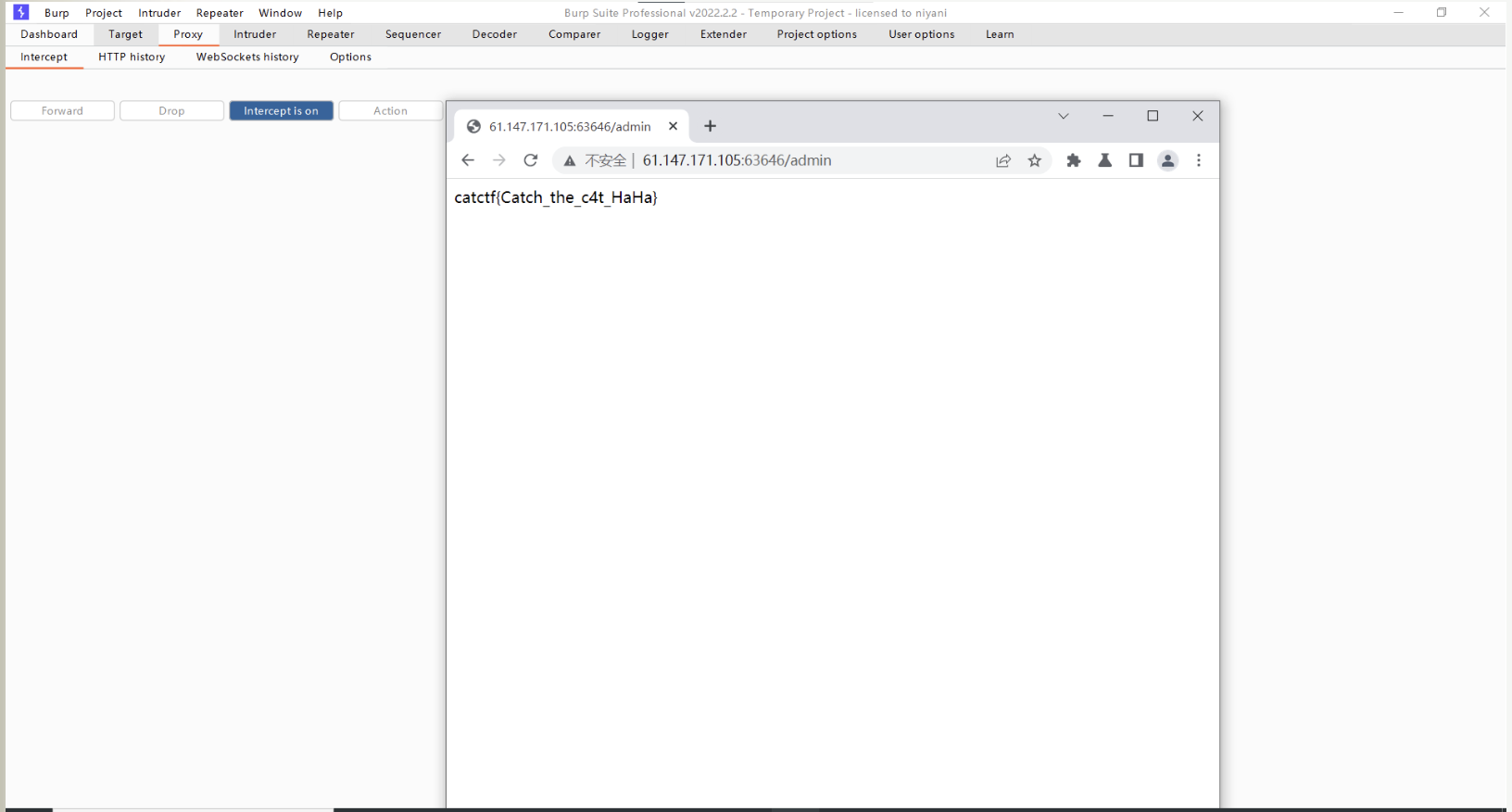This screenshot has width=1512, height=812.
Task: Open the User options tab
Action: (x=922, y=34)
